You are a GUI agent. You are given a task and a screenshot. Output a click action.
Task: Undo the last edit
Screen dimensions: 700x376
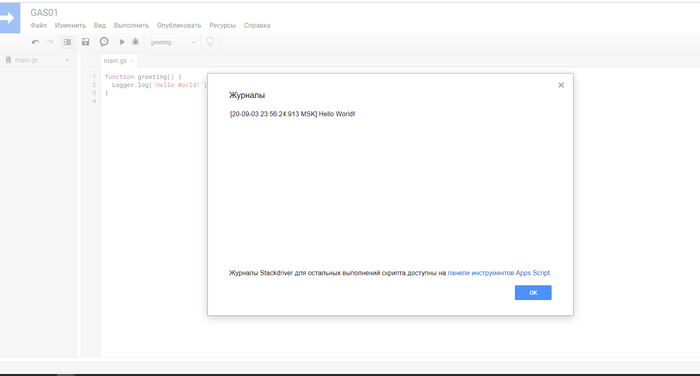click(36, 42)
